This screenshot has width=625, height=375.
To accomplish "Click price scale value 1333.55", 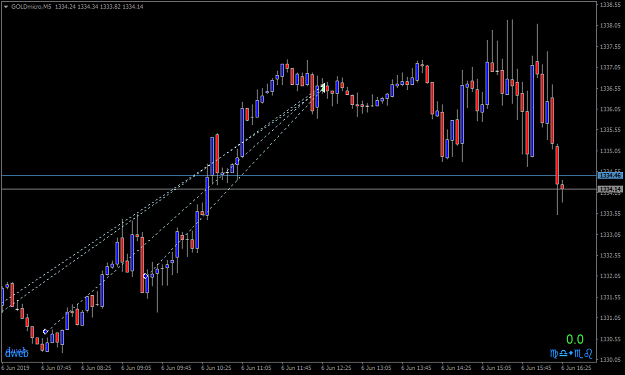I will point(610,214).
